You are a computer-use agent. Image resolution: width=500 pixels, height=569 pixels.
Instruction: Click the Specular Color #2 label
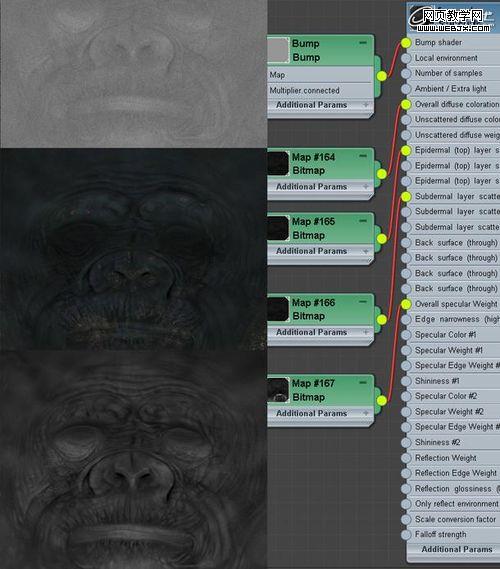tap(446, 396)
